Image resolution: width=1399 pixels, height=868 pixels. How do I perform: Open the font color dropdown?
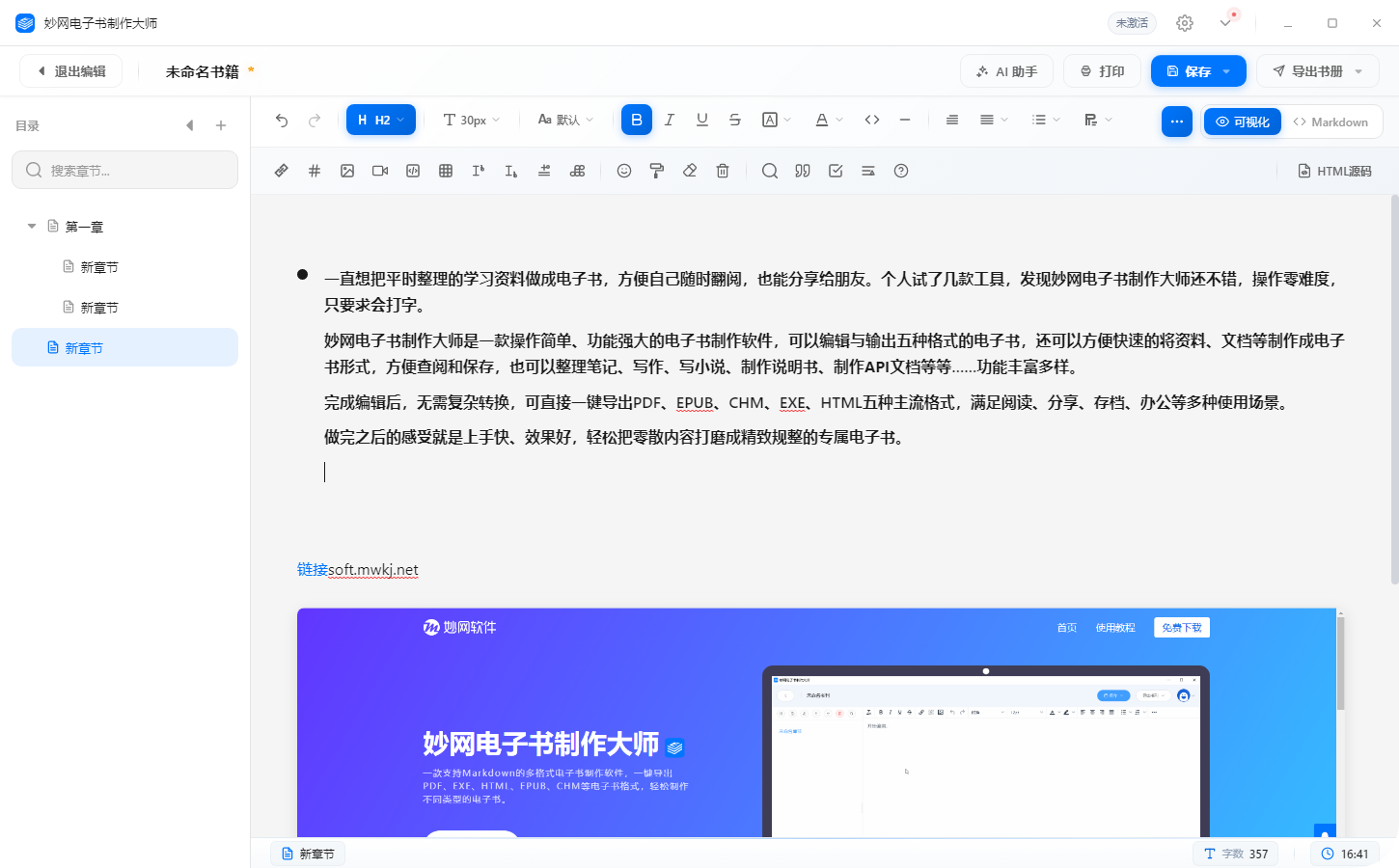coord(829,120)
